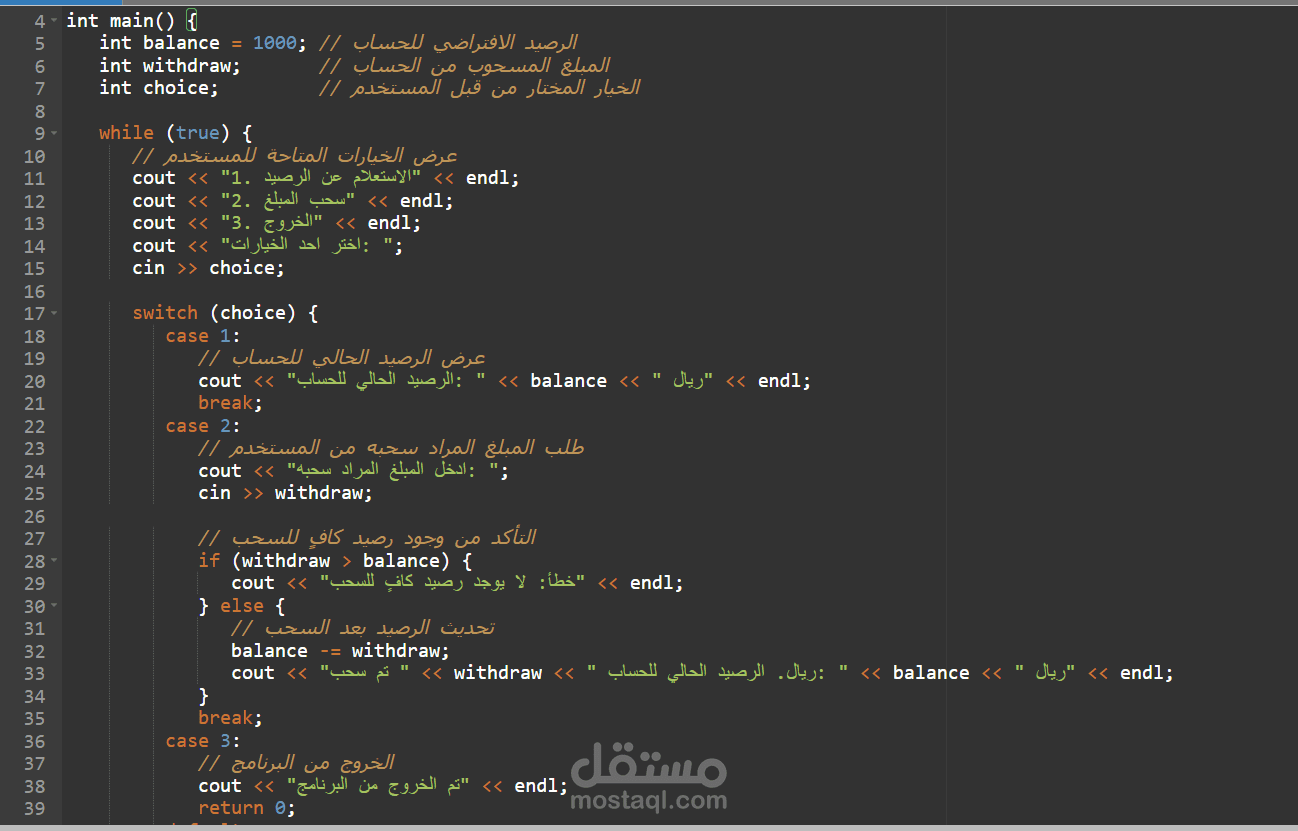Click 'int choice;' declaration on line 7
This screenshot has width=1298, height=831.
pos(159,88)
